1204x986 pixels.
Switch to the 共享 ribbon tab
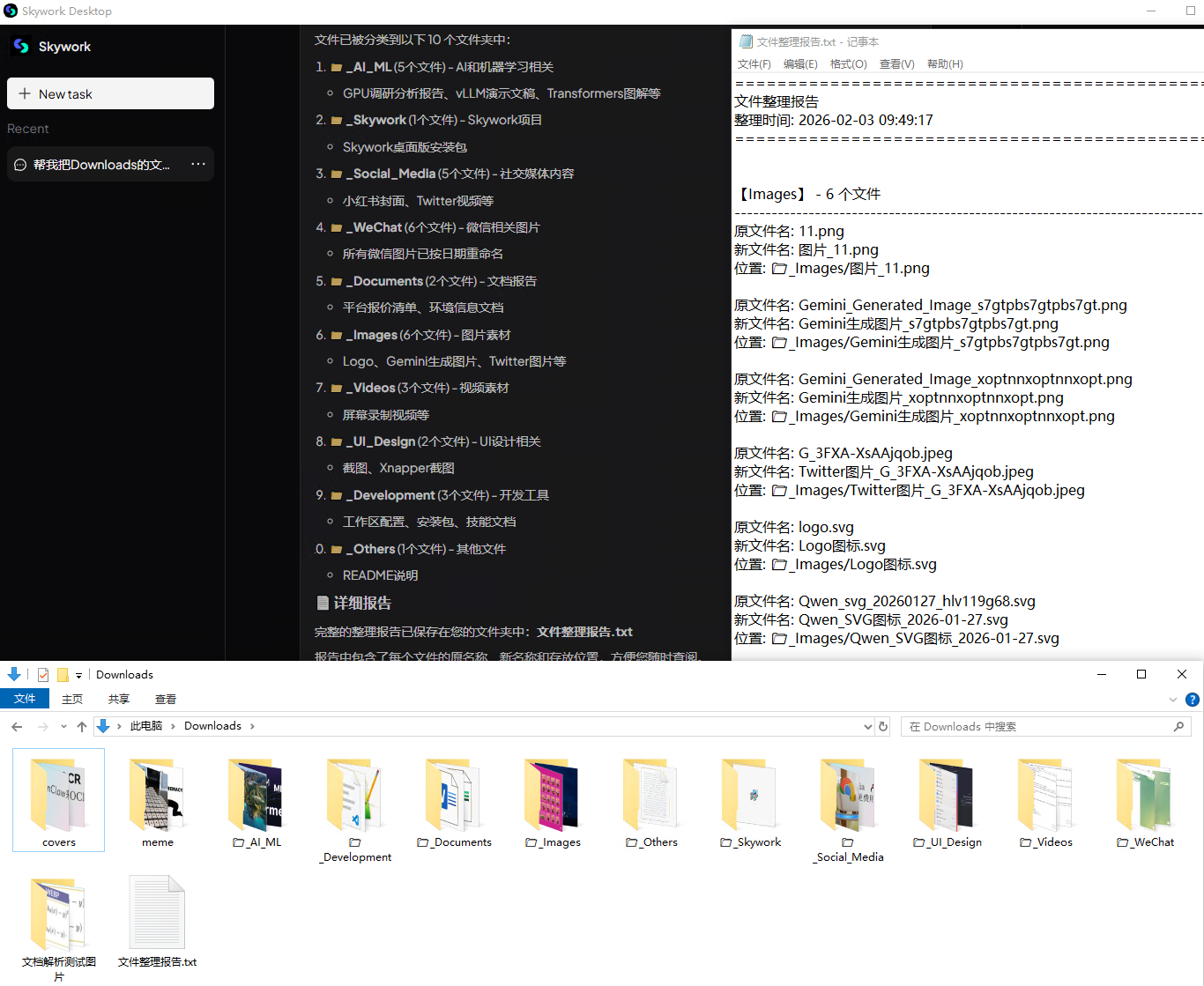119,699
